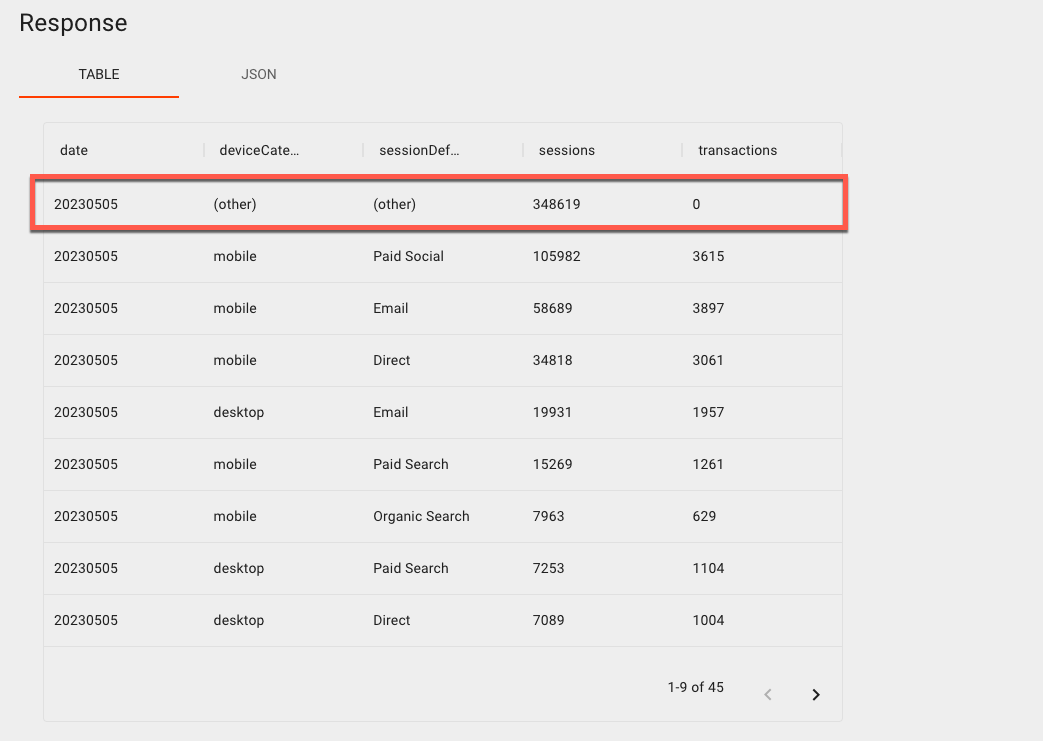
Task: Go to the next page of results
Action: click(816, 694)
